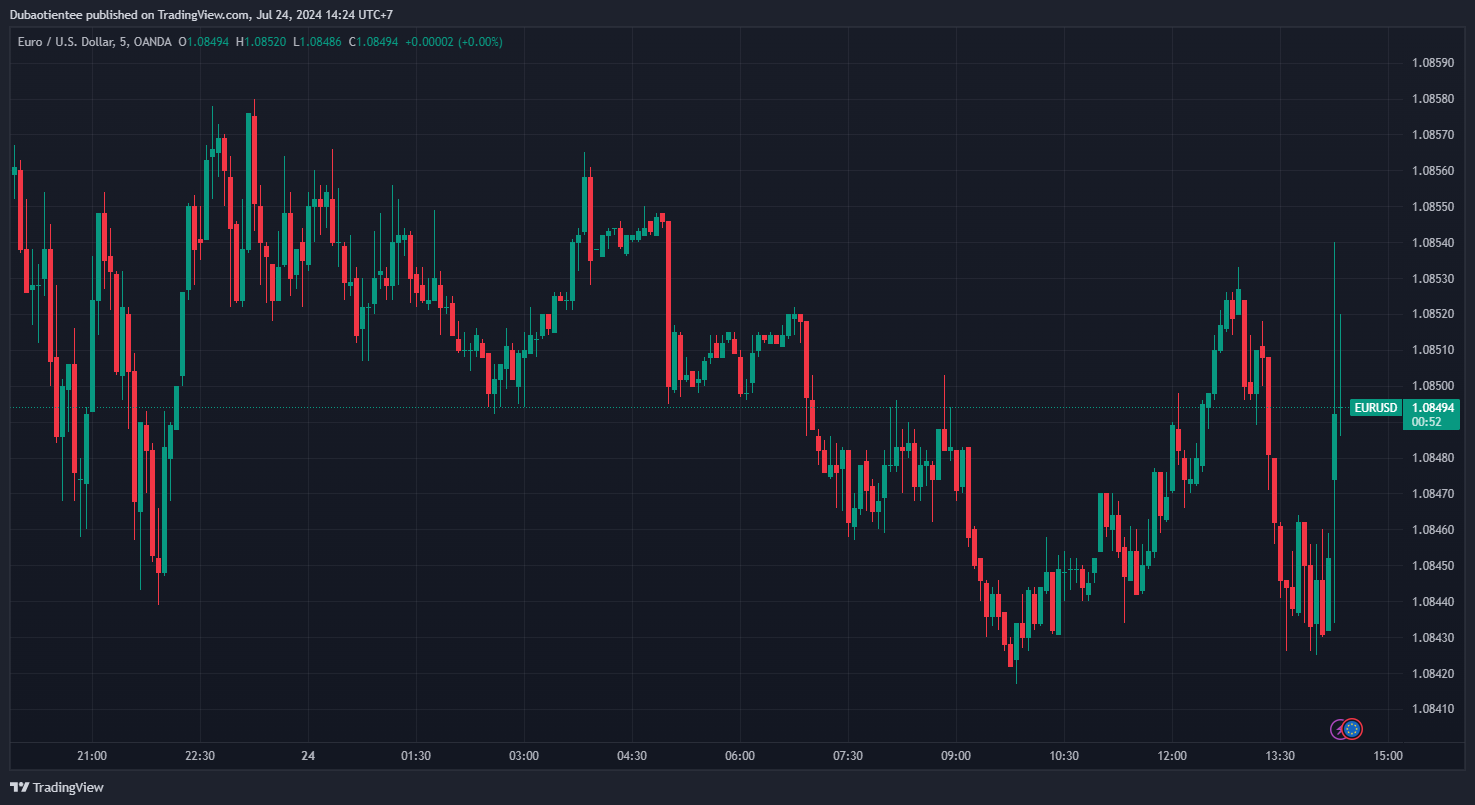
Task: Click the 13:30 time axis label
Action: pos(1280,756)
